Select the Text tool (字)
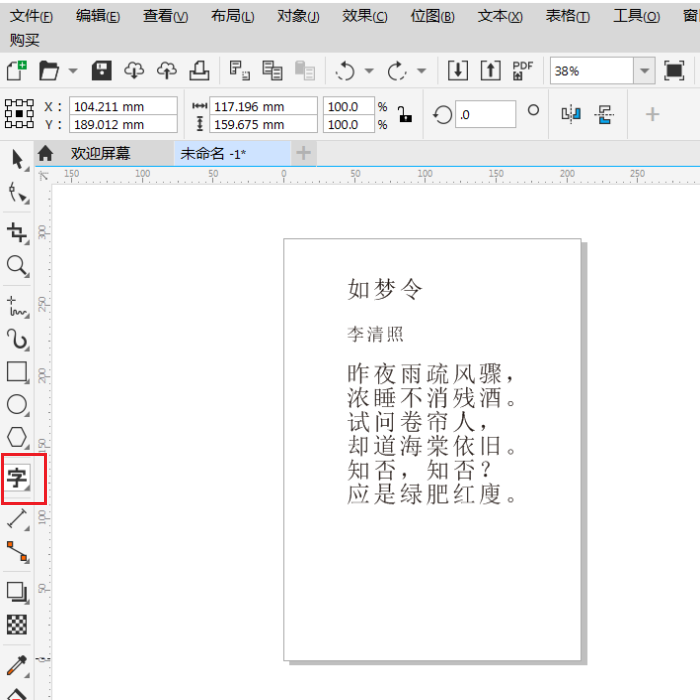 coord(18,478)
